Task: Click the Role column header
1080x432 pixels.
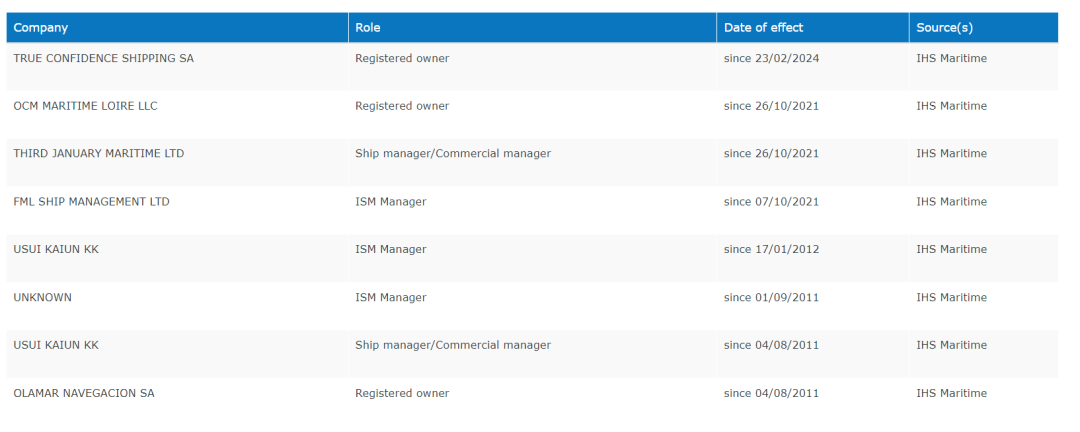Action: pyautogui.click(x=368, y=28)
